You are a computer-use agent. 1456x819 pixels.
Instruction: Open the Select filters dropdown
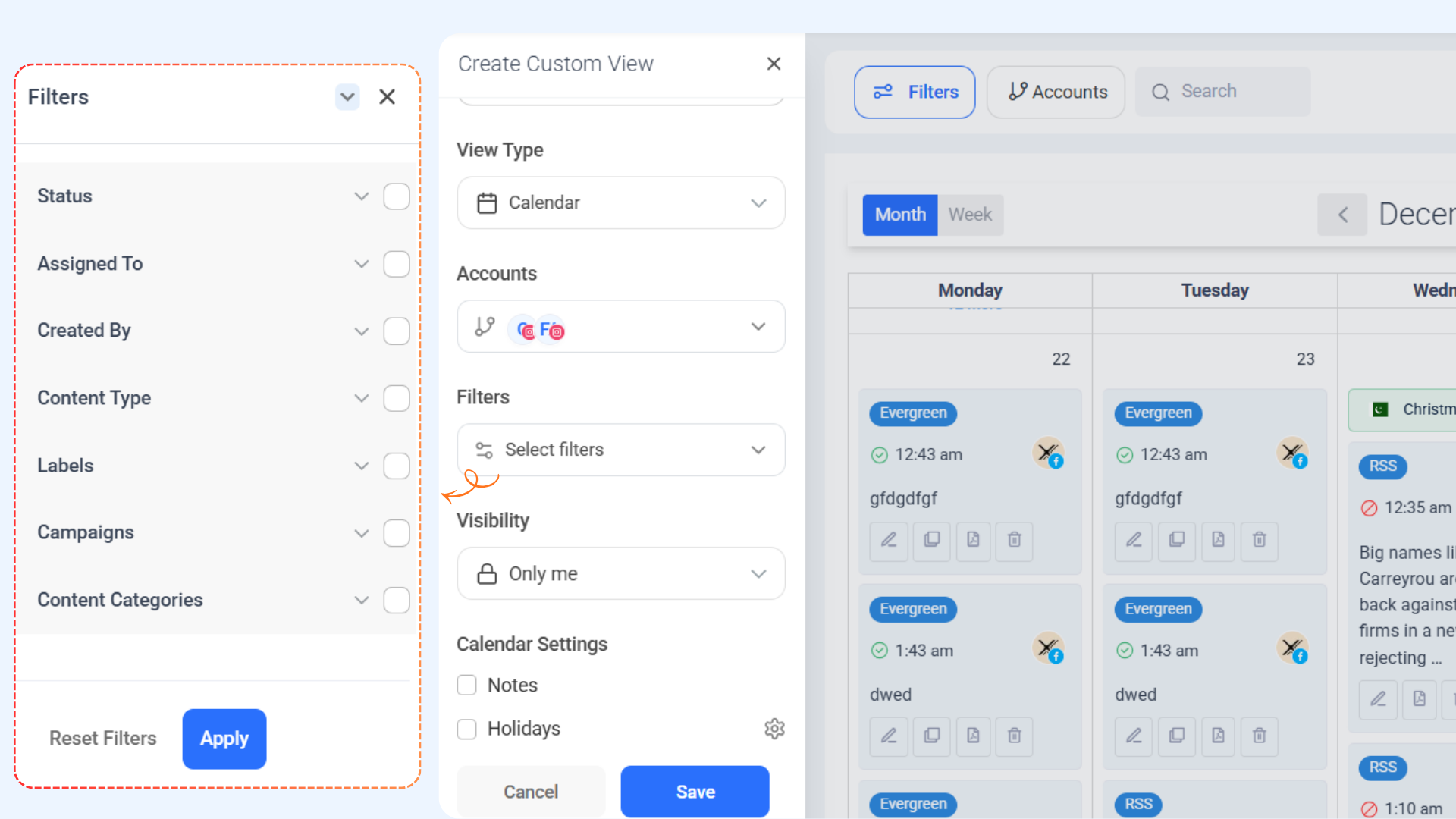[x=620, y=450]
